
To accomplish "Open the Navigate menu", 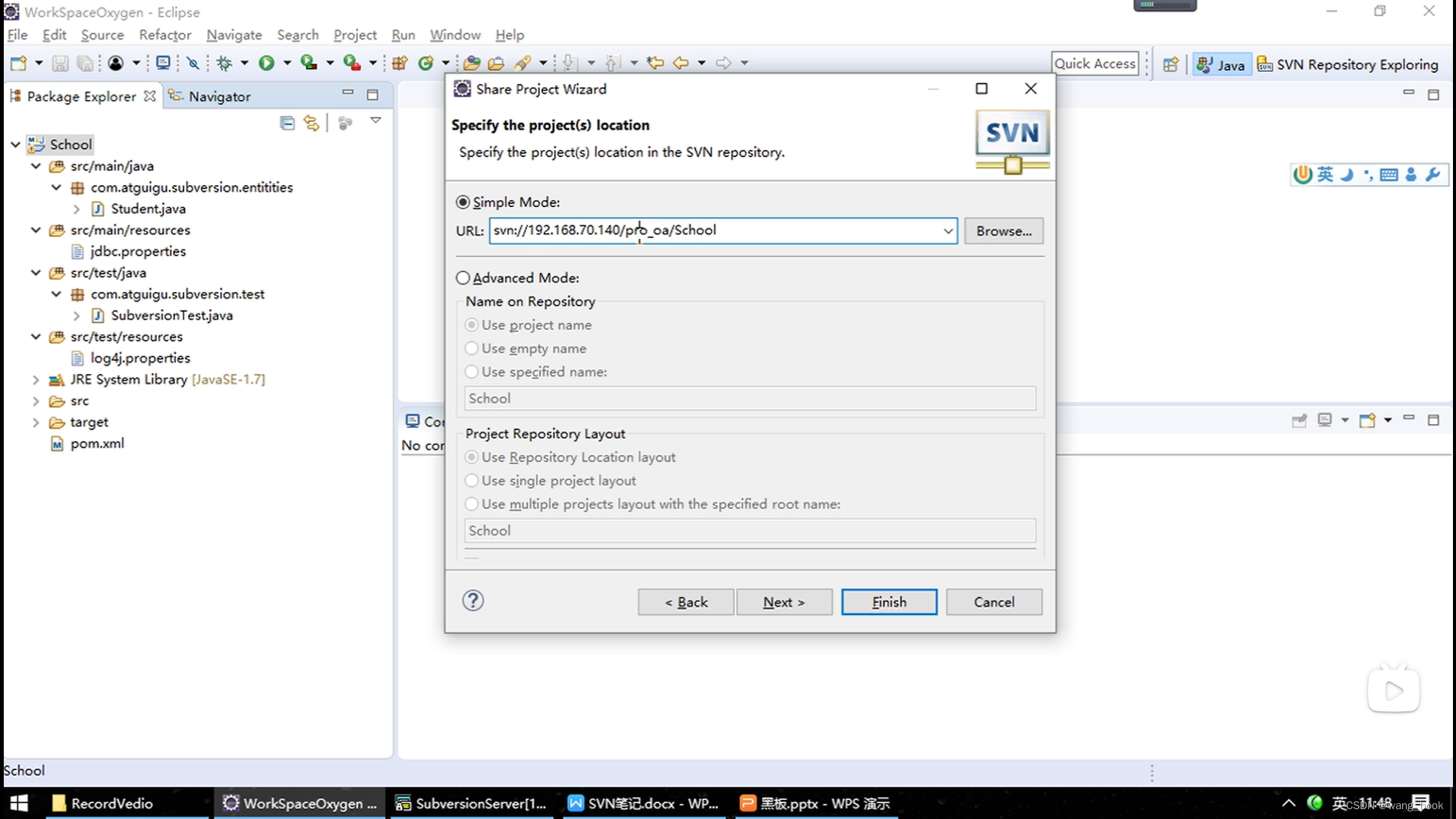I will click(234, 35).
